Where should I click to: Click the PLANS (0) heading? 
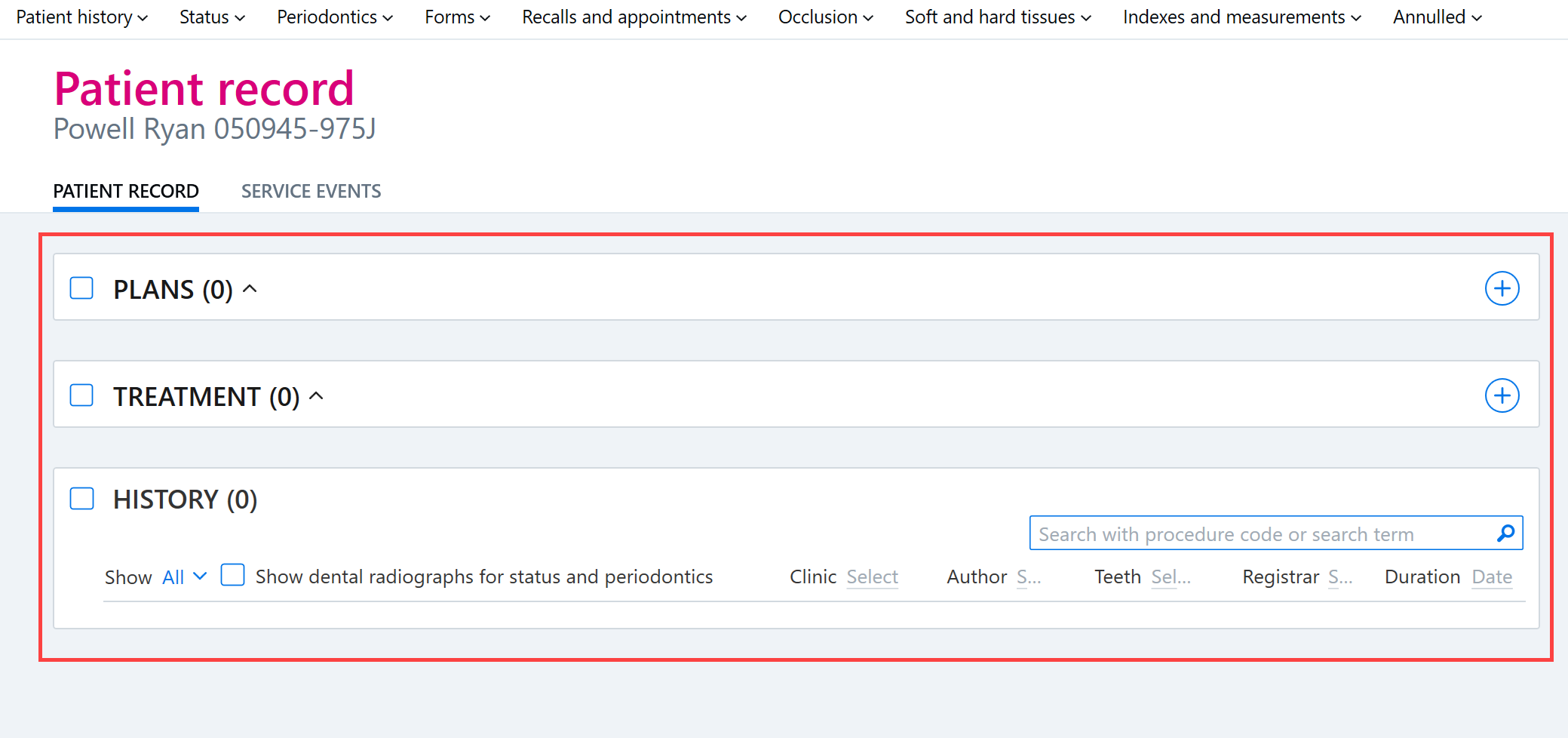pos(173,290)
